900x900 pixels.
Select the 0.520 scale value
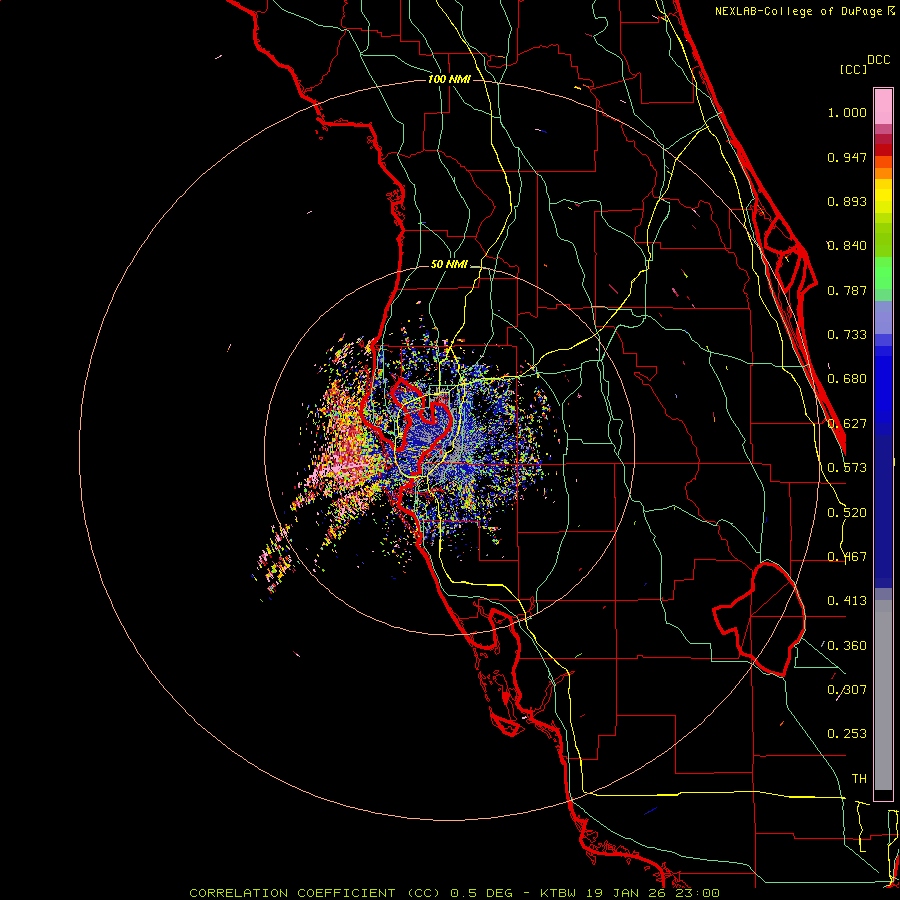point(847,513)
